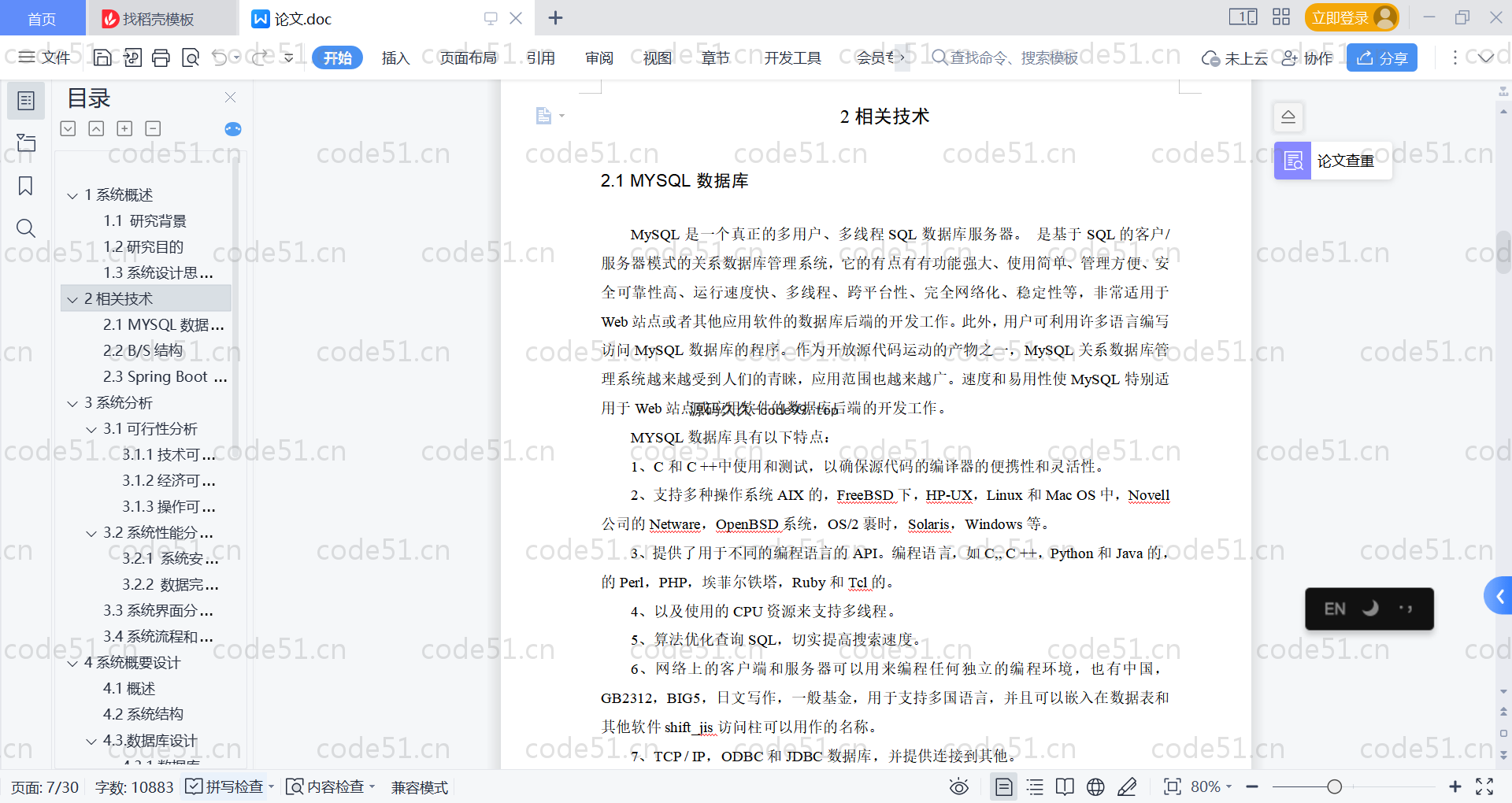The width and height of the screenshot is (1512, 803).
Task: Open the 文件 menu
Action: pos(44,57)
